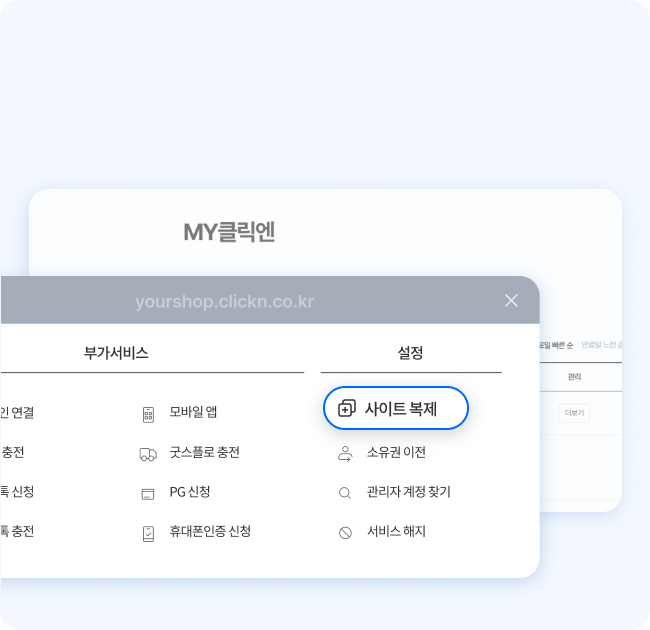Click the mobile app (모바일 앱) icon
This screenshot has height=630, width=650.
coord(148,413)
